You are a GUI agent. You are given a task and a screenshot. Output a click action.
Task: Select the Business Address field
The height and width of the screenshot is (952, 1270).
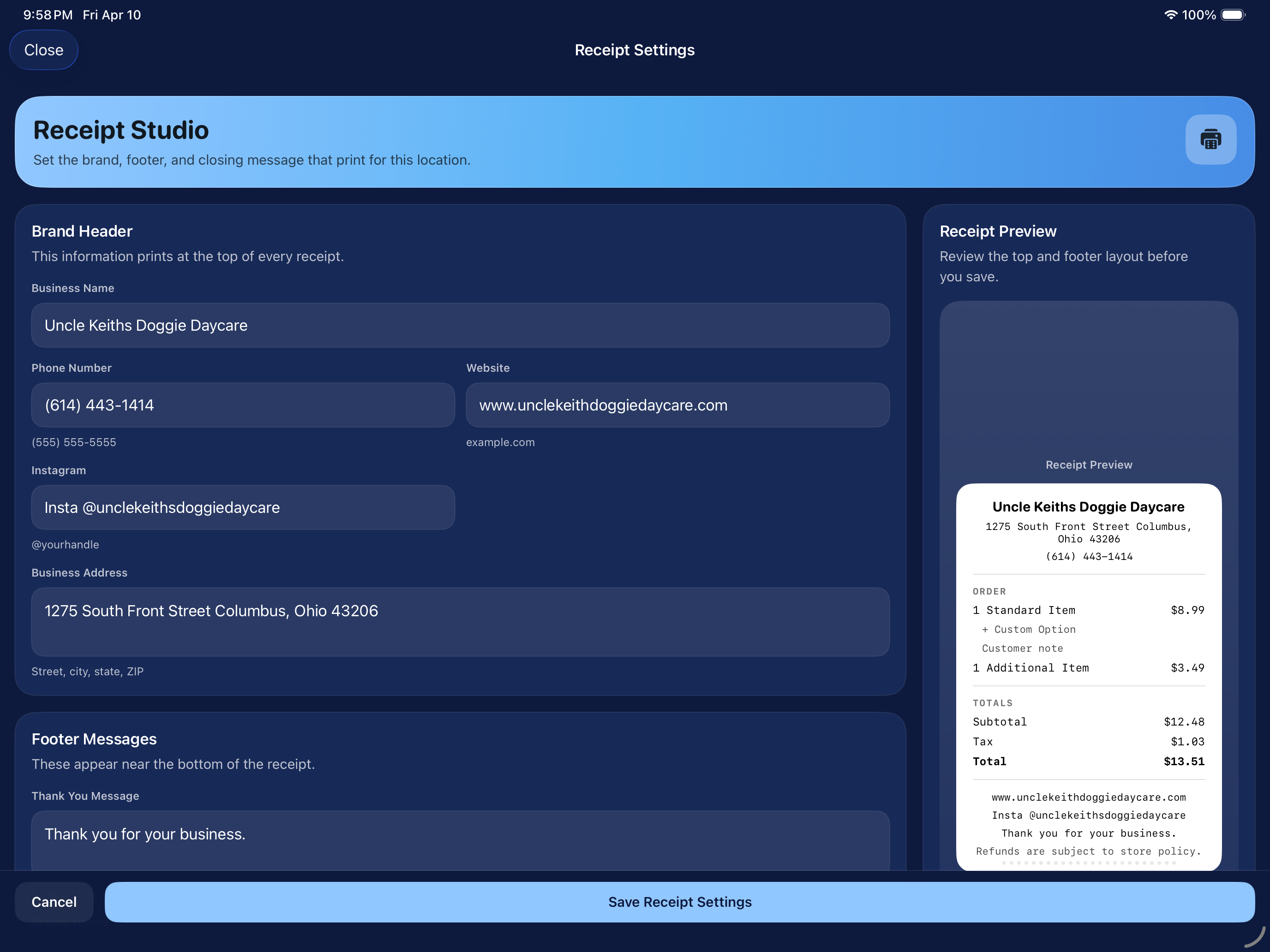tap(459, 622)
